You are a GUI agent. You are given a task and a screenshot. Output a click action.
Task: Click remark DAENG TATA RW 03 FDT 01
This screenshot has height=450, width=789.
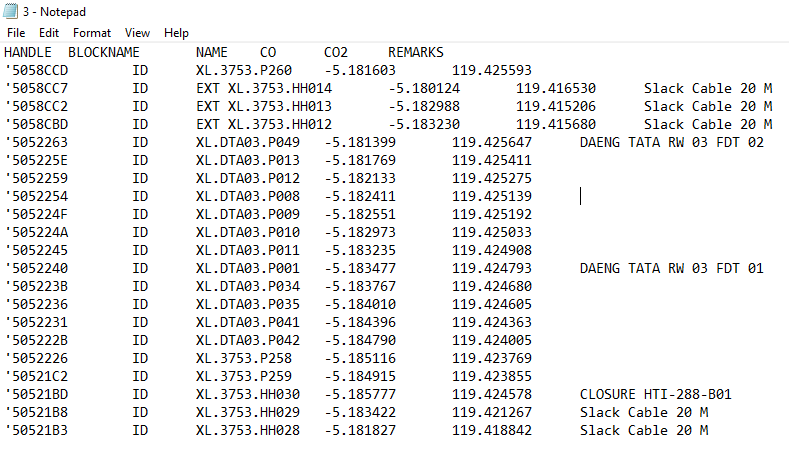[x=672, y=268]
